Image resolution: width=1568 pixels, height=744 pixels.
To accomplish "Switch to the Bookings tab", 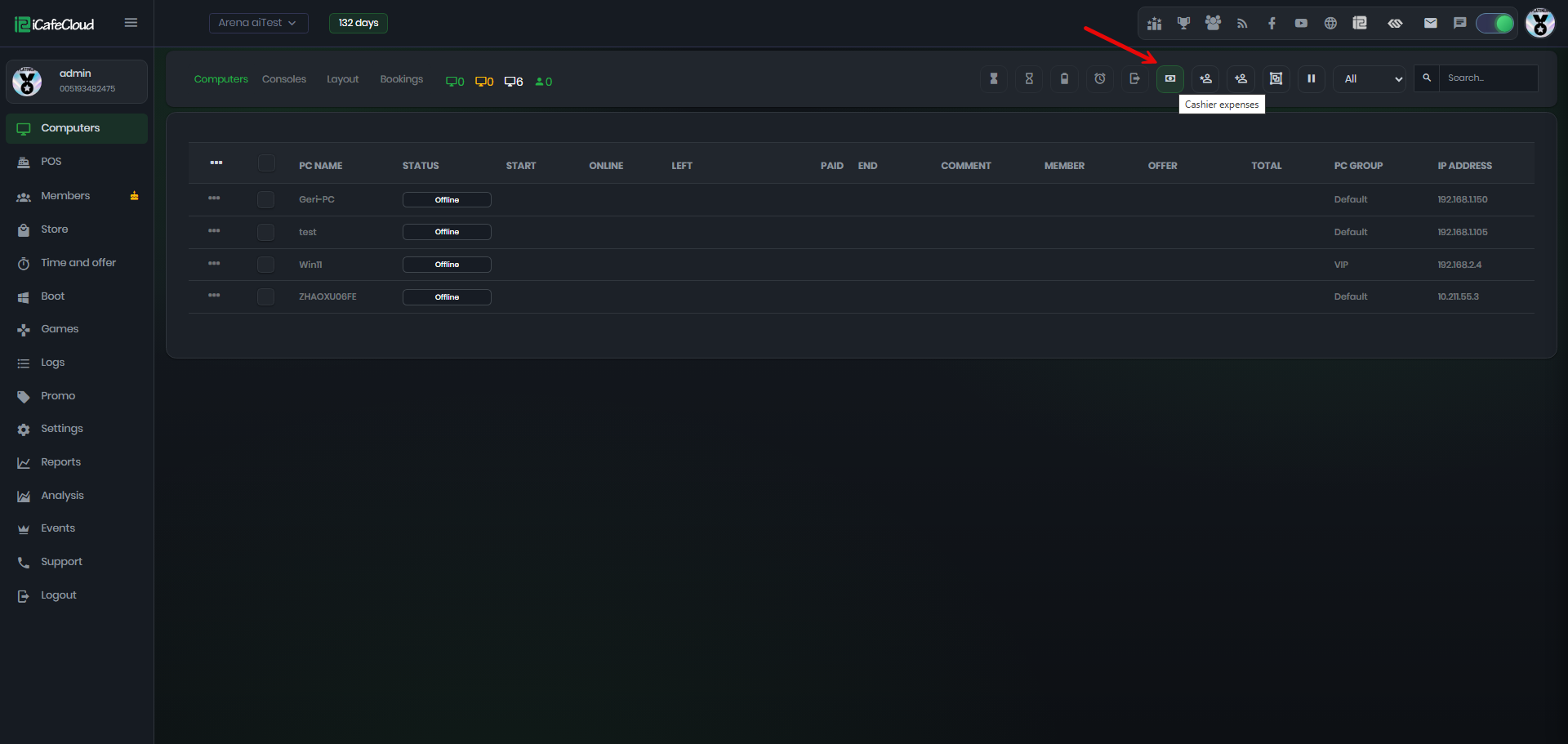I will [x=402, y=79].
